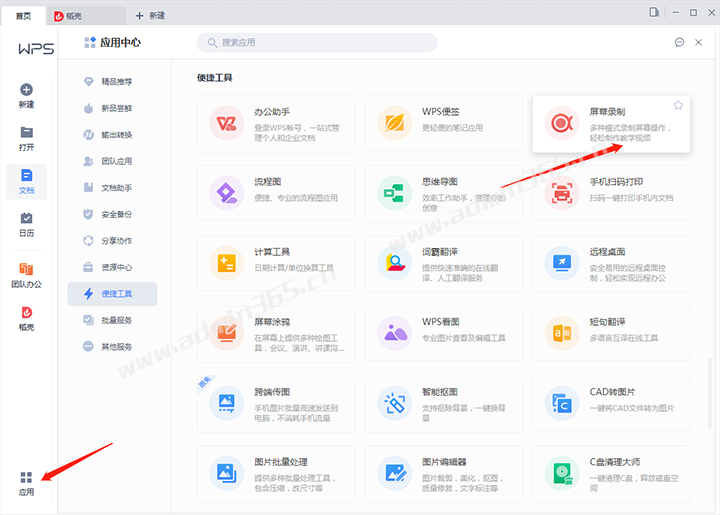Open the 智能抠图 icon
The width and height of the screenshot is (720, 515).
click(x=394, y=403)
